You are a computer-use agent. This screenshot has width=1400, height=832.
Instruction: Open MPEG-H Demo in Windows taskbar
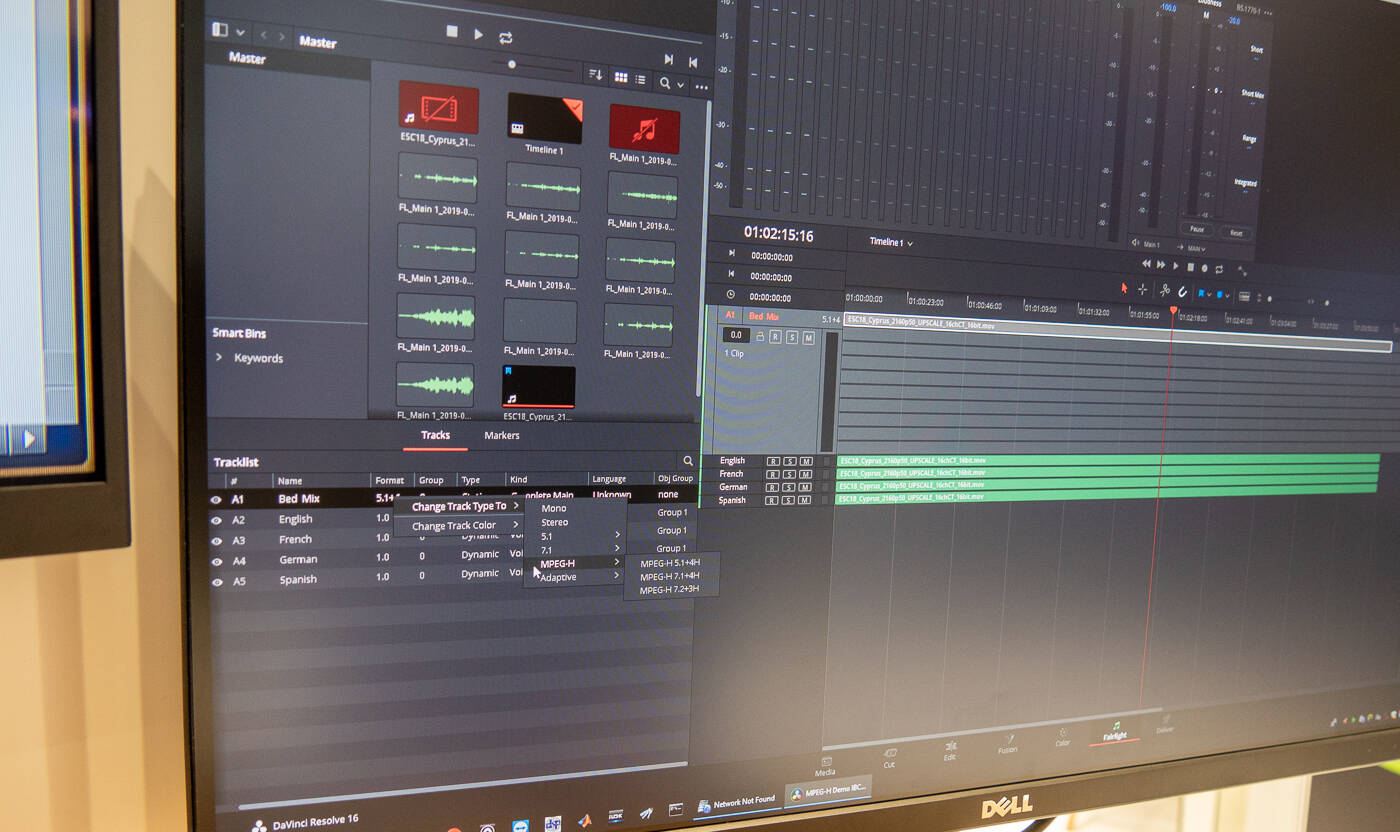click(827, 793)
